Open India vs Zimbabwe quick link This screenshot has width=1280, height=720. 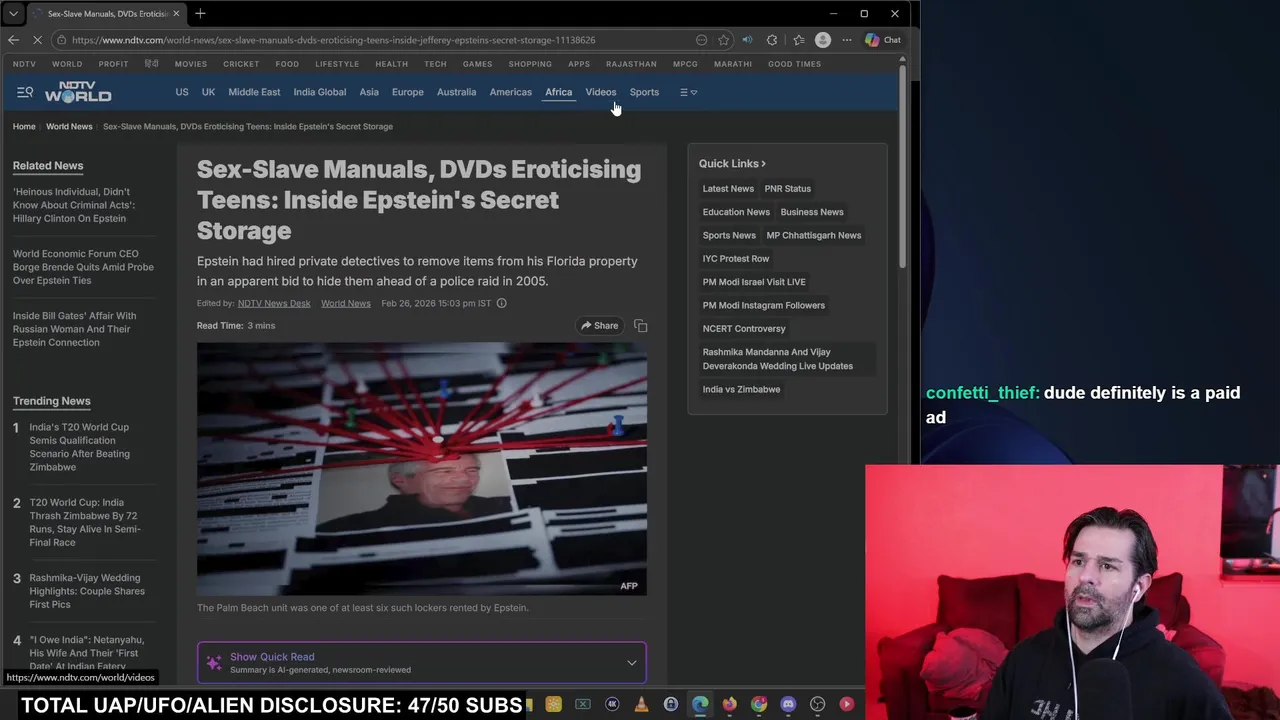coord(741,389)
